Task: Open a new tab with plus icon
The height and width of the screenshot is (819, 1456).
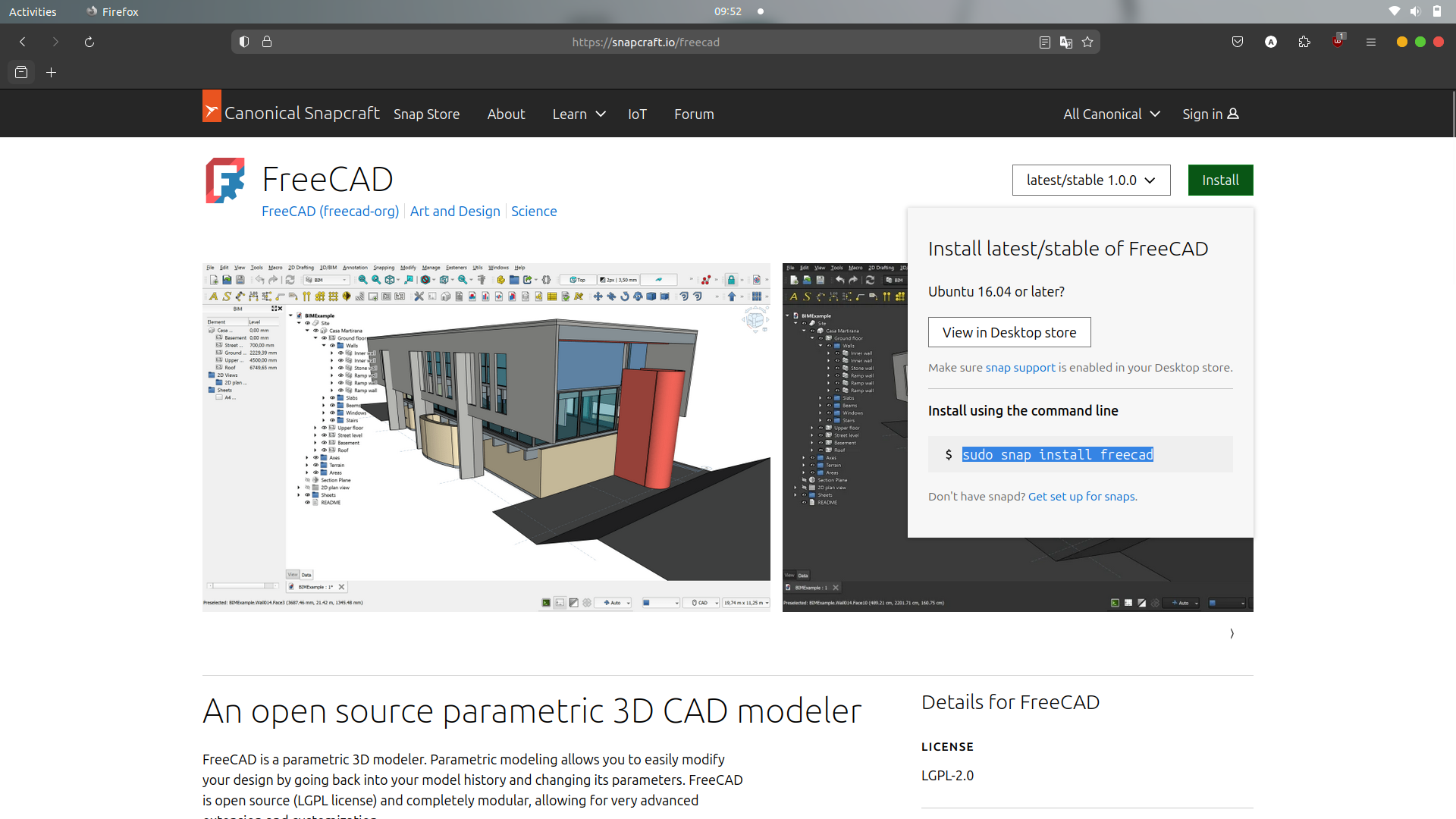Action: [52, 73]
